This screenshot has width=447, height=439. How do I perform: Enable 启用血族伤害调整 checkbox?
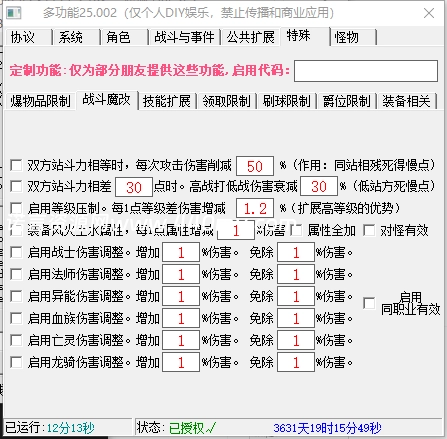(16, 318)
